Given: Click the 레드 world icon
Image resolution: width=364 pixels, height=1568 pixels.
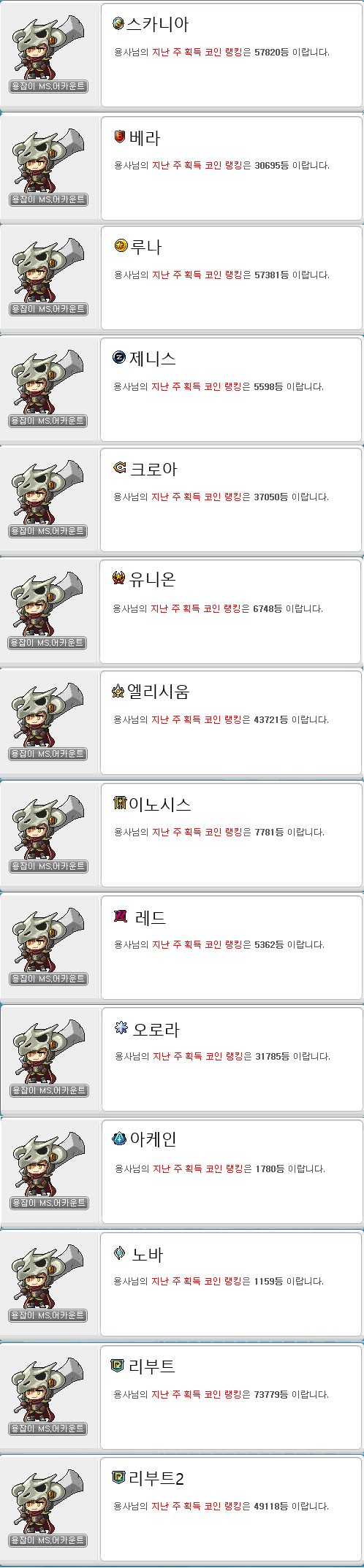Looking at the screenshot, I should 121,916.
